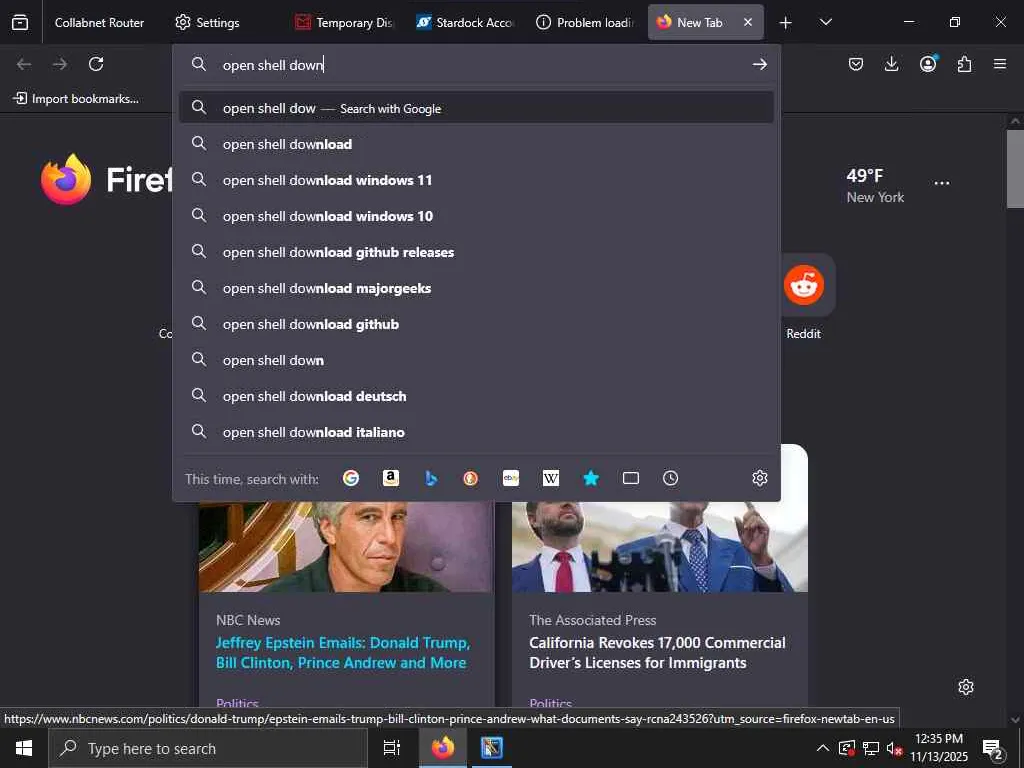Choose suggestion 'open shell download italiano'
This screenshot has height=768, width=1024.
(x=476, y=432)
